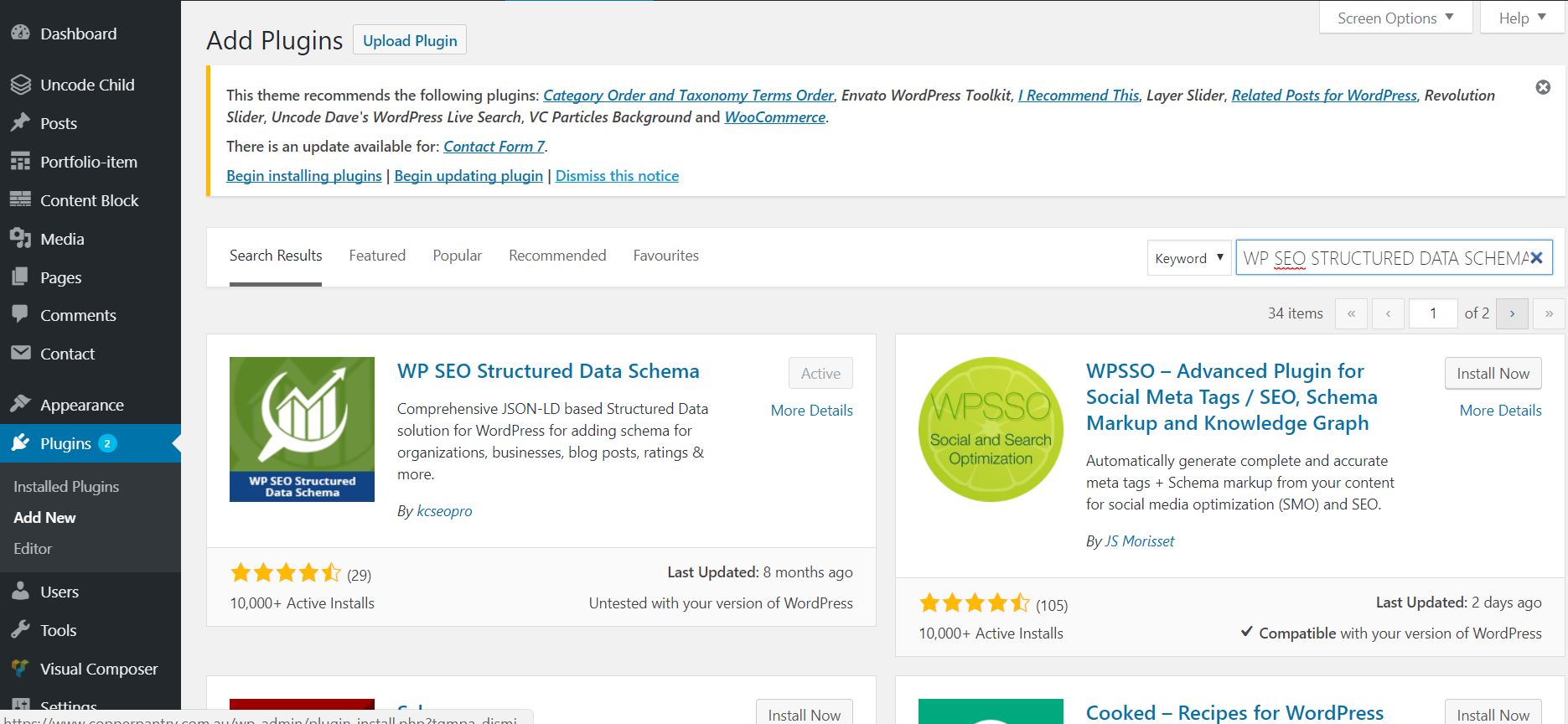Click the current page number field
The width and height of the screenshot is (1568, 724).
tap(1433, 313)
